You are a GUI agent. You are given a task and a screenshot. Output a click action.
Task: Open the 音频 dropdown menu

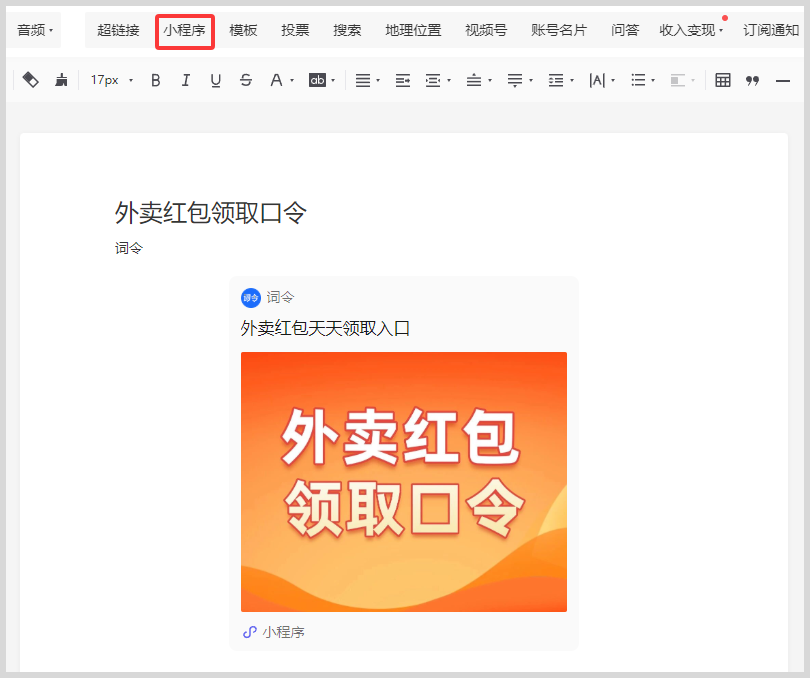click(35, 30)
